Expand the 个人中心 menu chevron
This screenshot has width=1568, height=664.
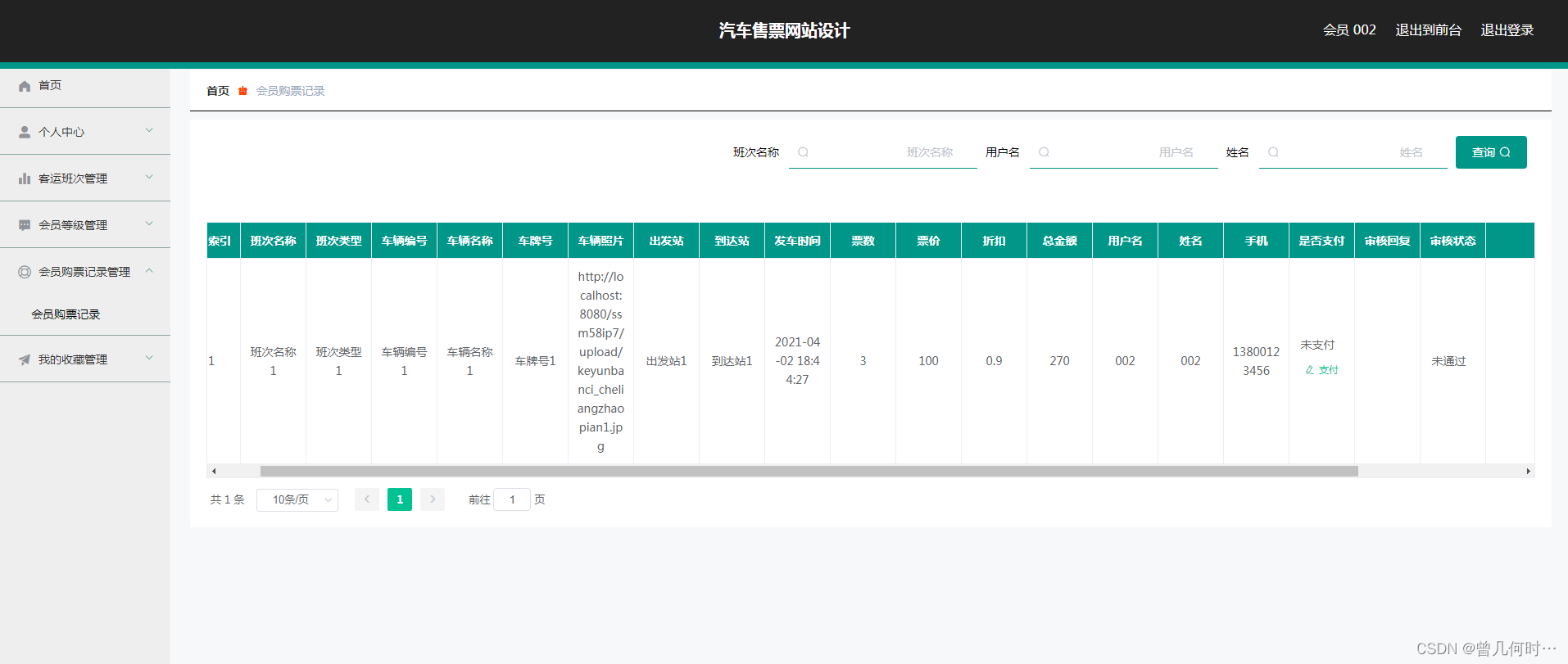coord(149,130)
